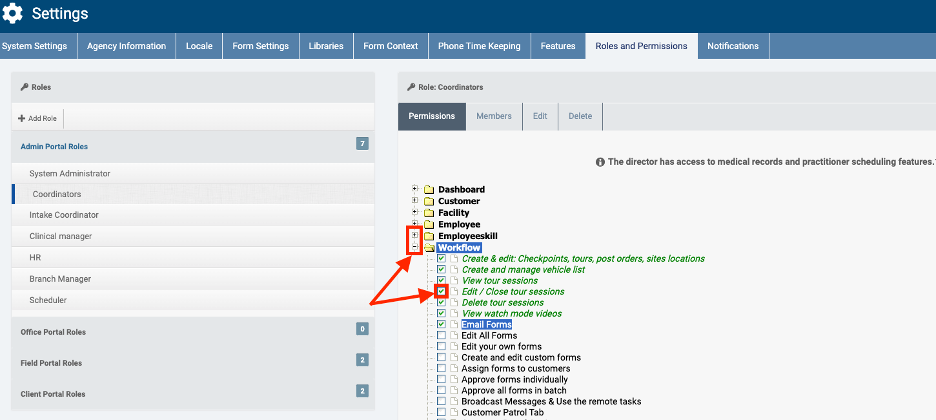
Task: Click the Field Portal Roles count badge 2
Action: coord(362,360)
